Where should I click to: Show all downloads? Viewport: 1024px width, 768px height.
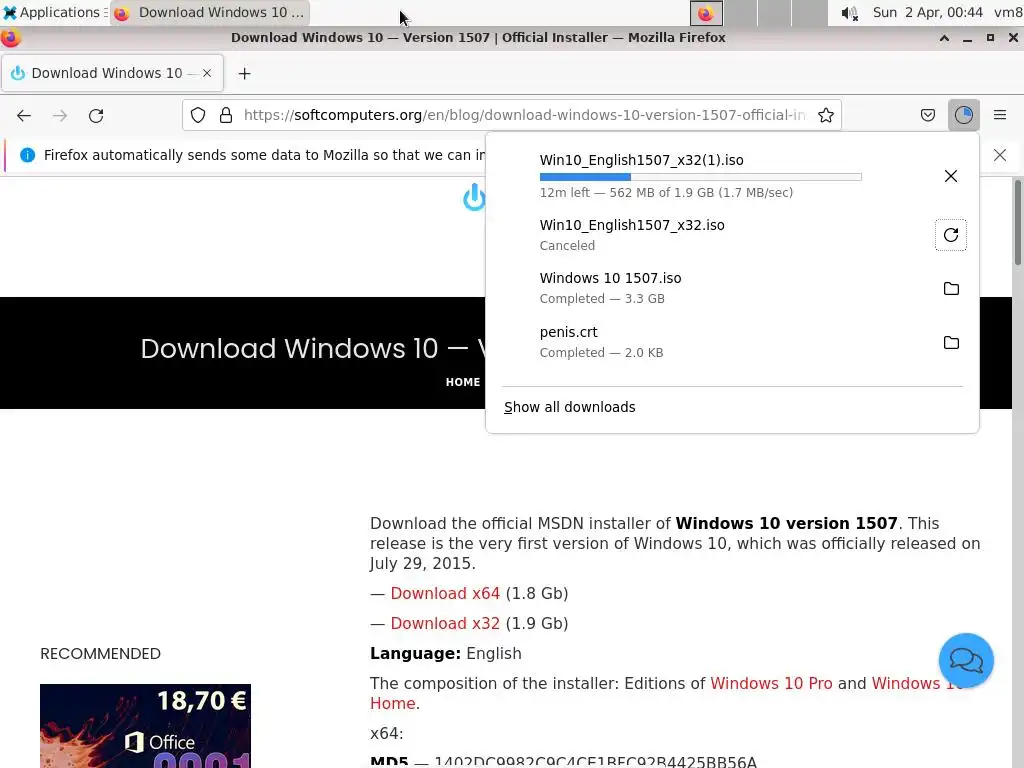[x=569, y=408]
